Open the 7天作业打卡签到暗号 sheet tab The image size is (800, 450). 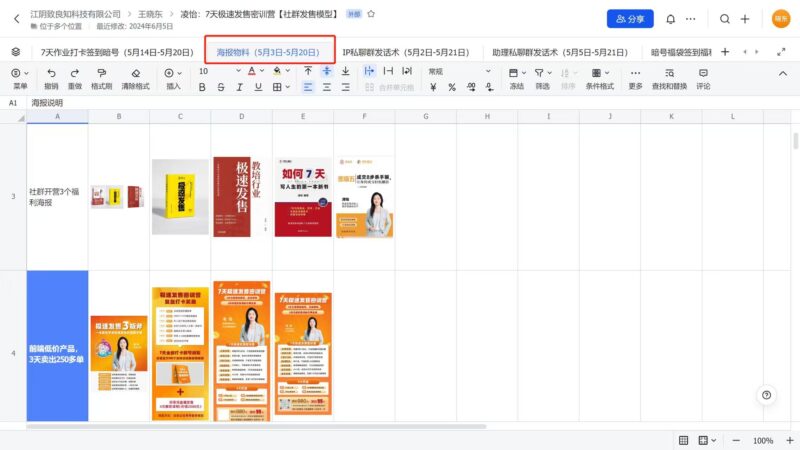[116, 51]
